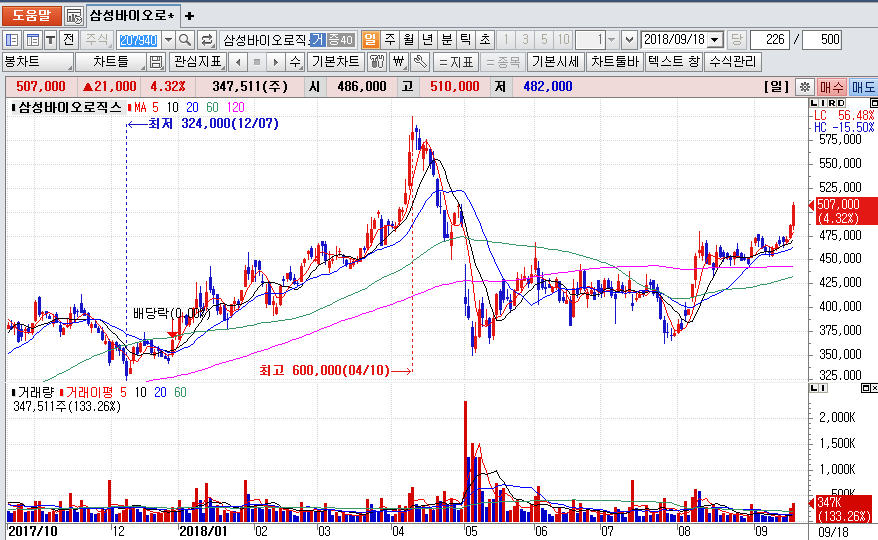This screenshot has height=540, width=878.
Task: Click the 도움말 help button
Action: (31, 16)
